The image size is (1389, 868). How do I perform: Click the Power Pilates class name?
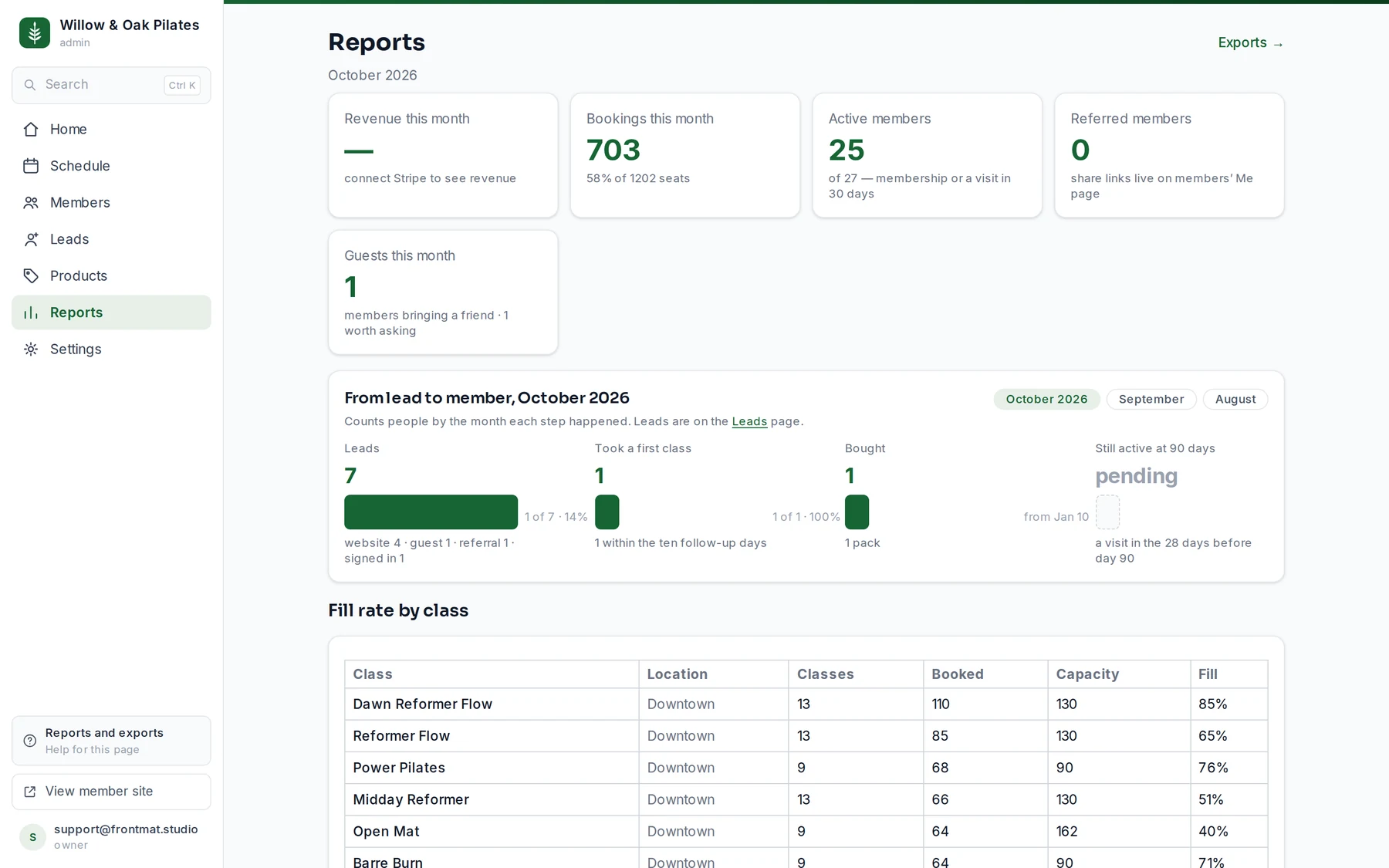click(x=399, y=768)
